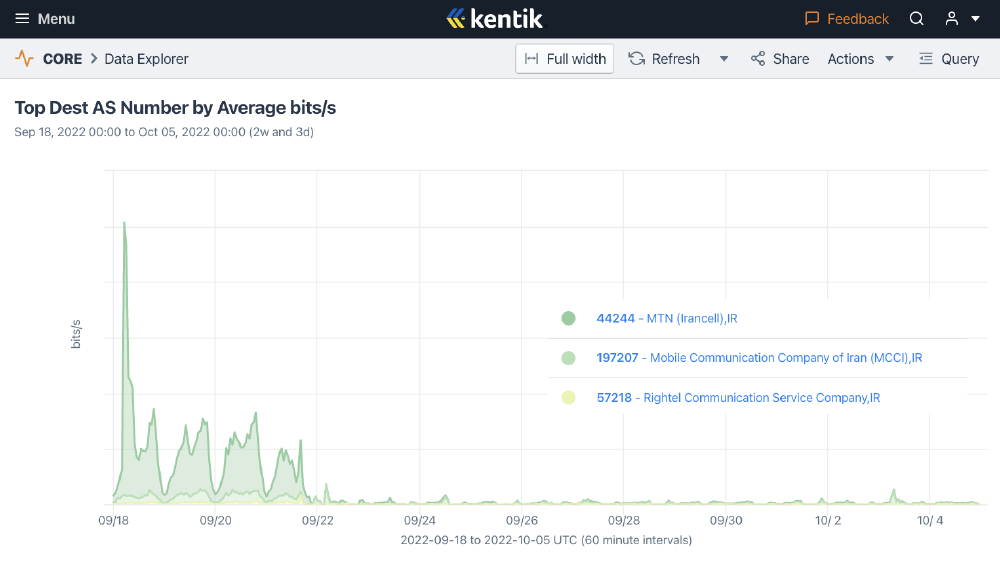Open search with the magnifier icon
1000x568 pixels.
916,19
